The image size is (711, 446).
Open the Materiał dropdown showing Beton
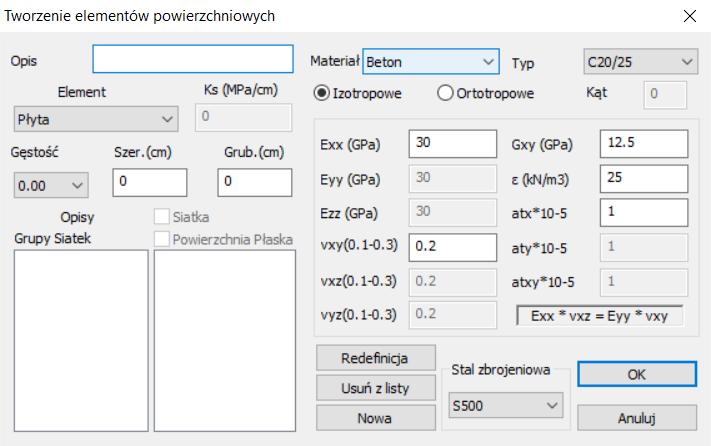click(431, 62)
